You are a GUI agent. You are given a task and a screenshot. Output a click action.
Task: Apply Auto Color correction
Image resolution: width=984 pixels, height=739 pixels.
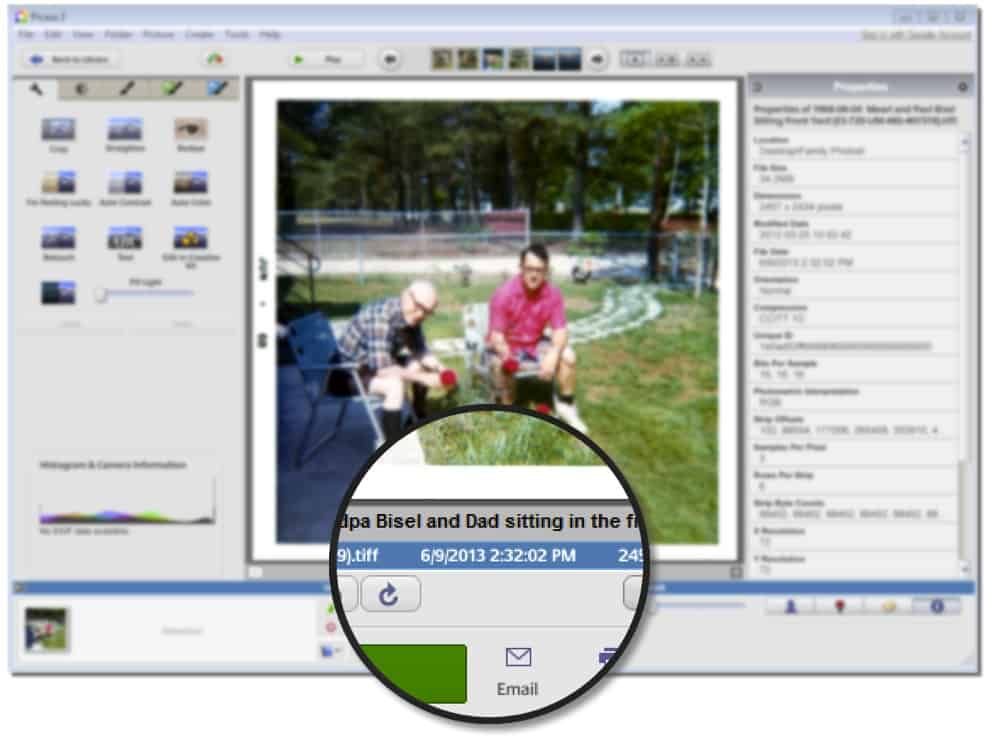[190, 183]
